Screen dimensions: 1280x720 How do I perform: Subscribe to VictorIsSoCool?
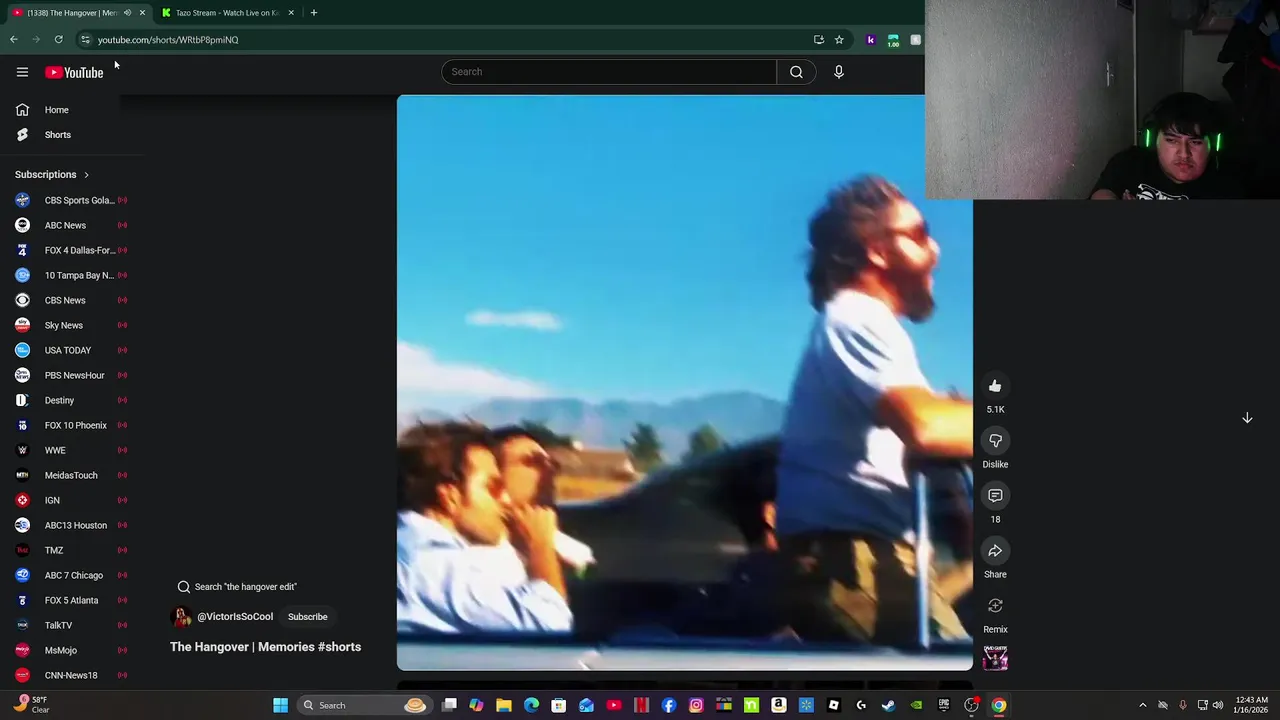[308, 617]
